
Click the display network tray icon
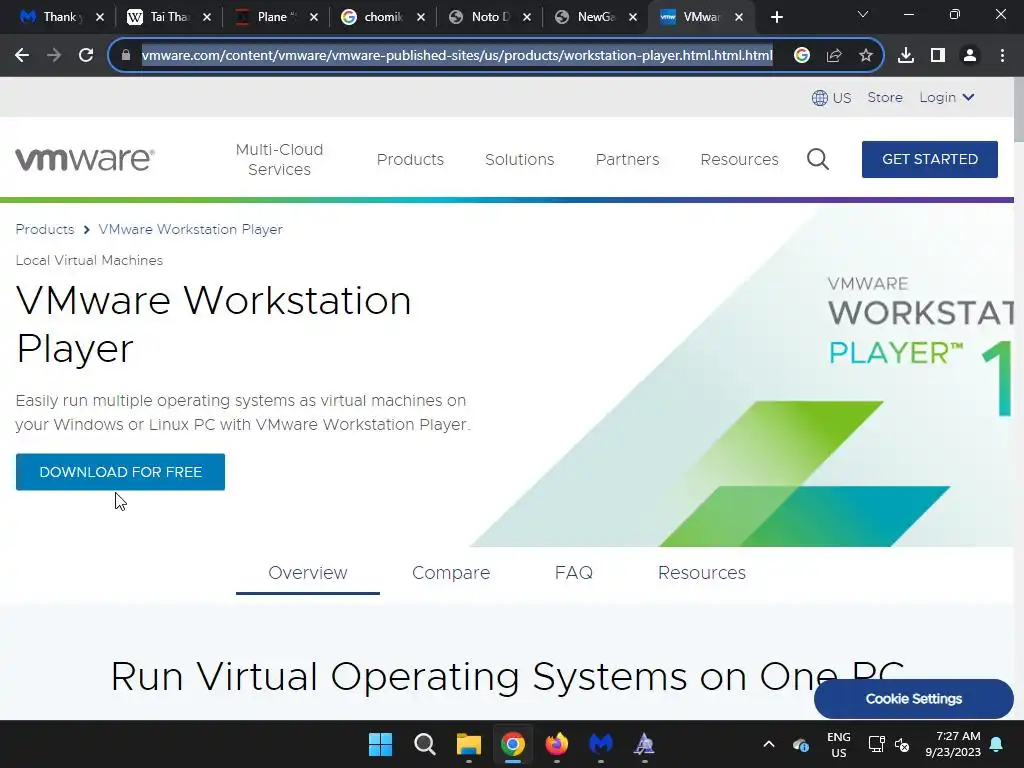pyautogui.click(x=876, y=744)
